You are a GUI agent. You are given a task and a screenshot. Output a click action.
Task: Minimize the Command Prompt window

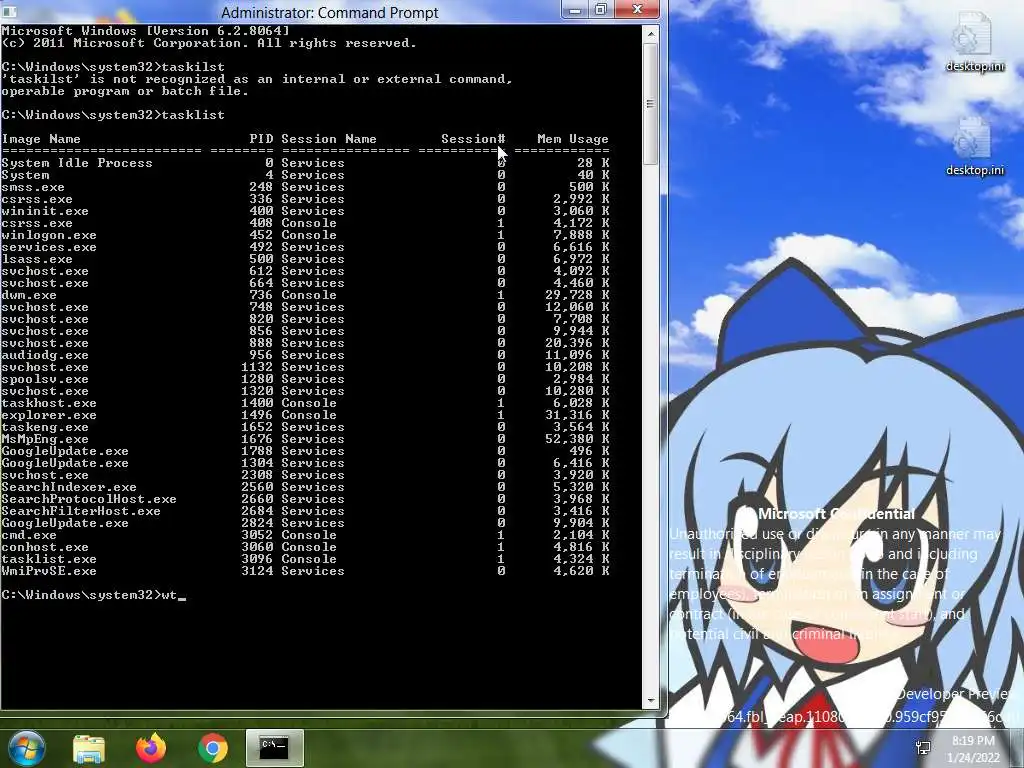click(x=575, y=10)
